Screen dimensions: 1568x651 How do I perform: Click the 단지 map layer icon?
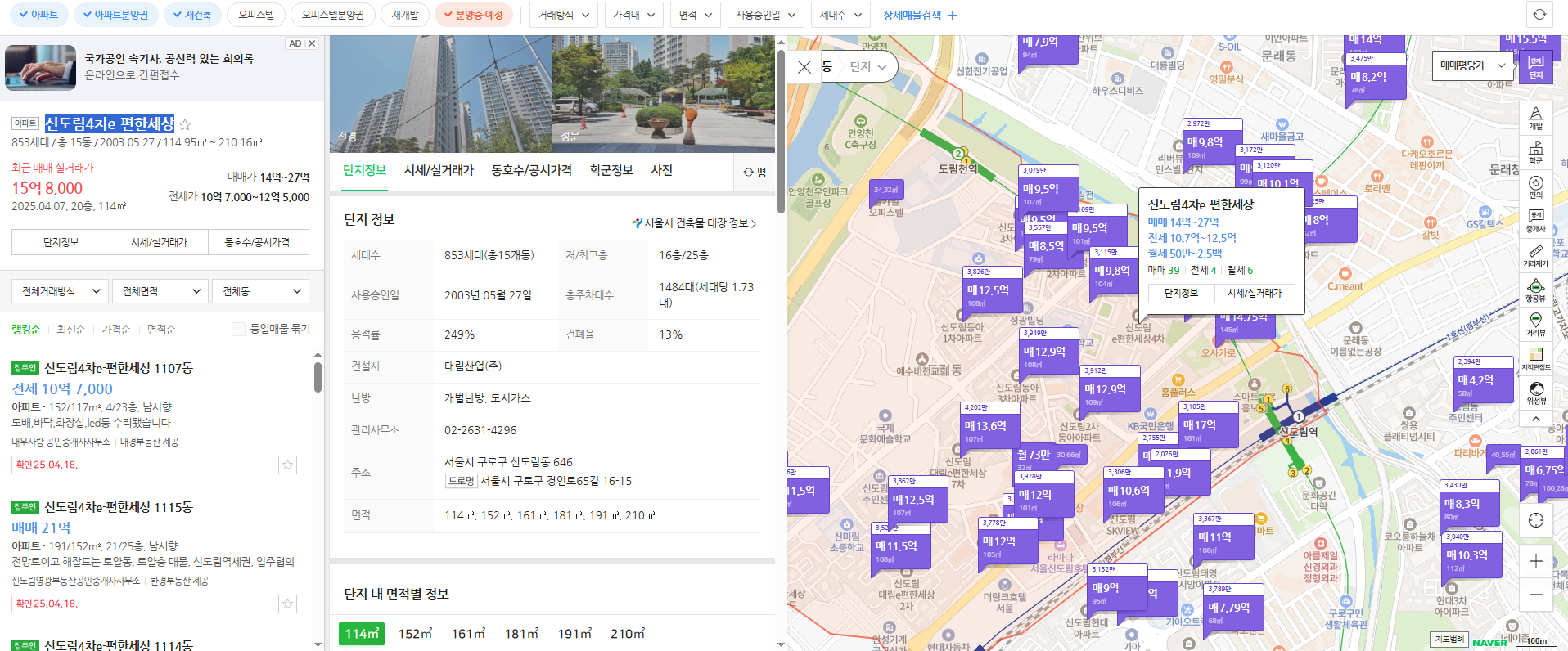click(1536, 68)
